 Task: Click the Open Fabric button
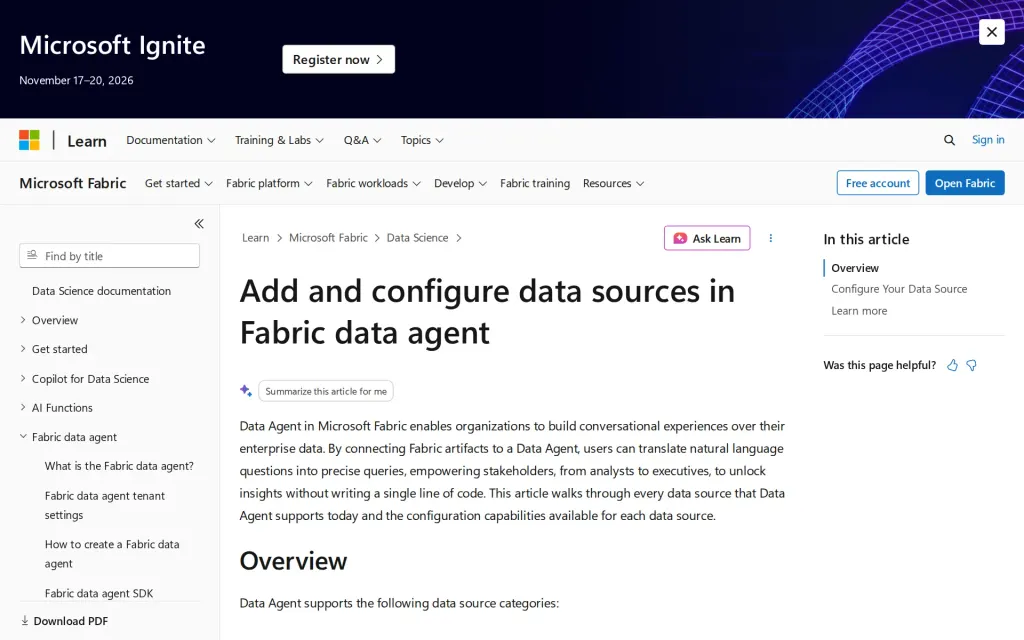(965, 183)
